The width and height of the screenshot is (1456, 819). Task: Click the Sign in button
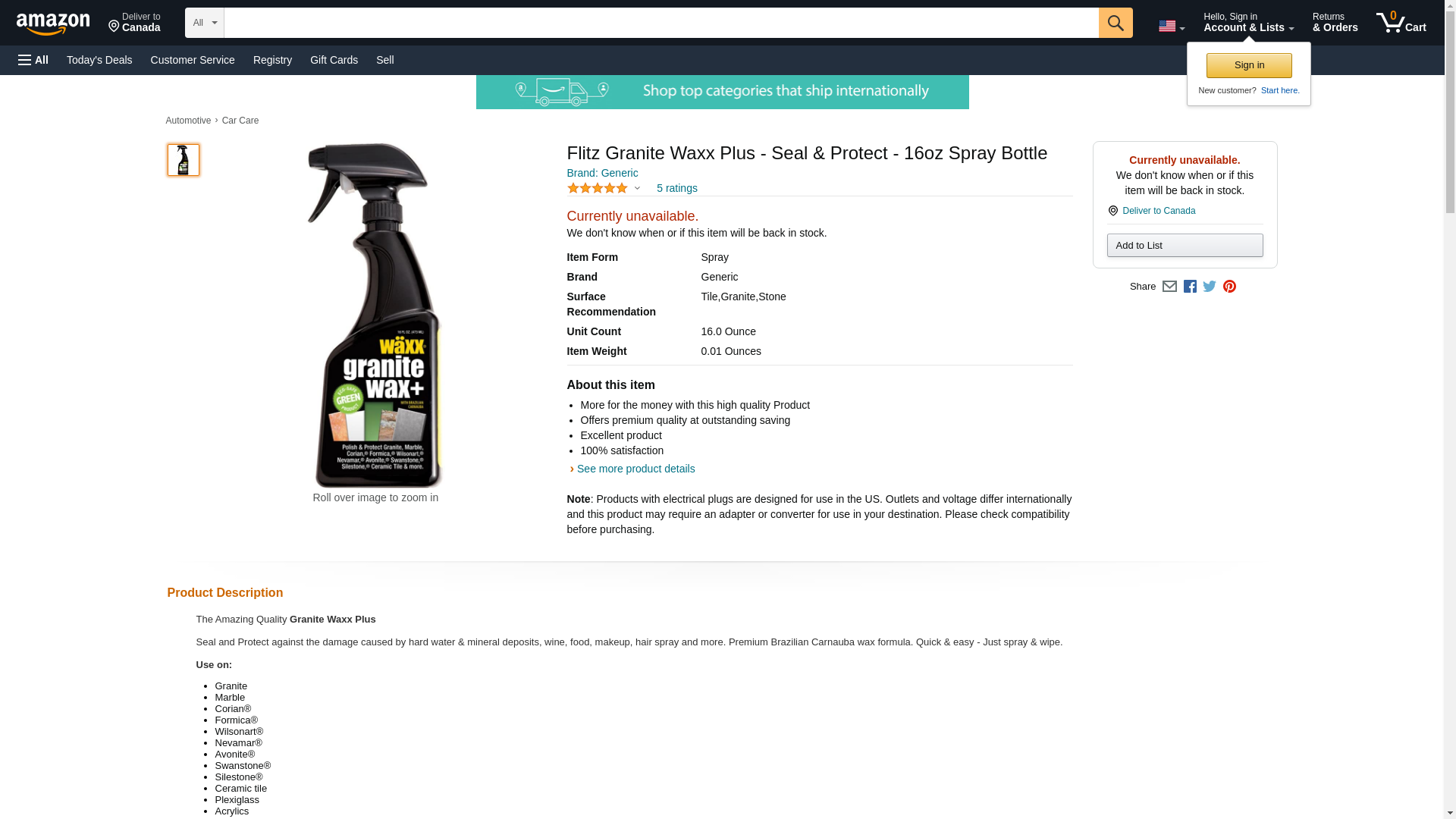[x=1249, y=65]
